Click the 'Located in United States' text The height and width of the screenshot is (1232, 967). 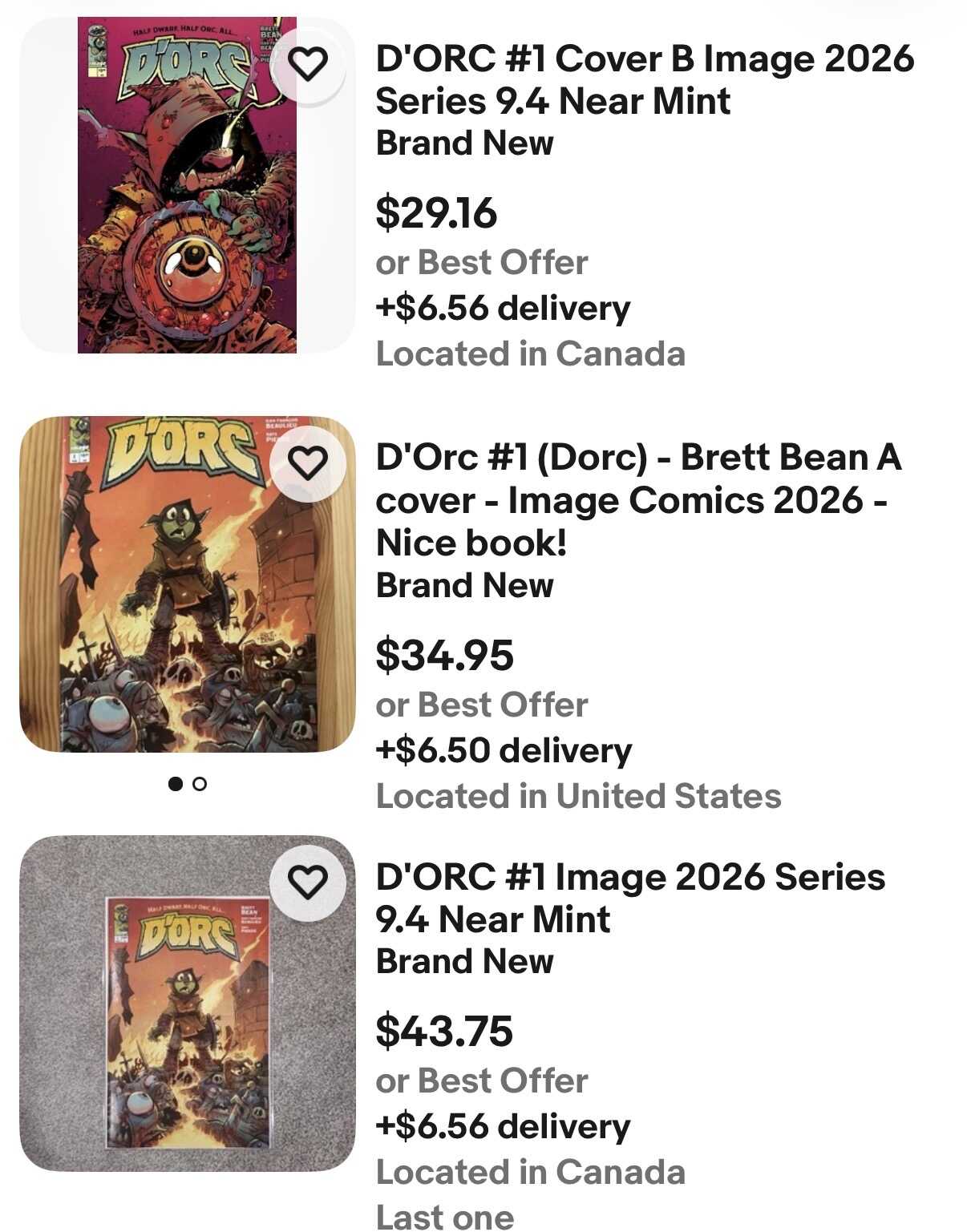[x=578, y=797]
